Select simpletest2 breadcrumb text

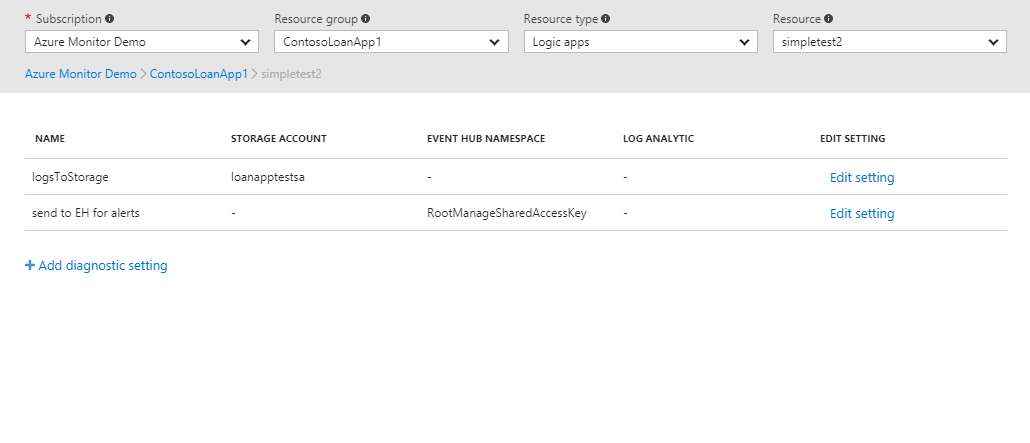tap(291, 74)
